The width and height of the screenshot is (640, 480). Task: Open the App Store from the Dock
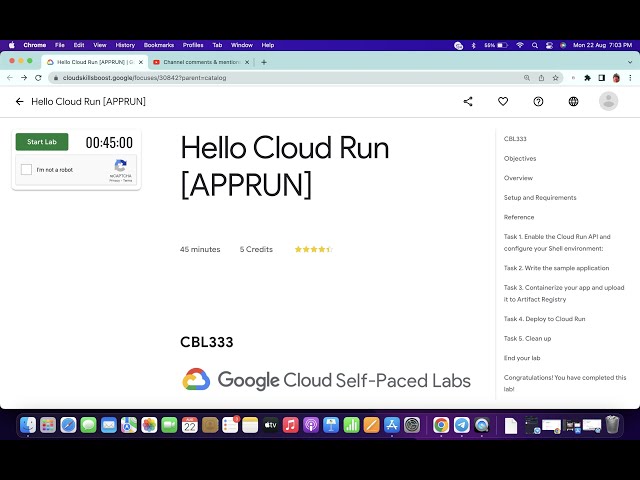pyautogui.click(x=392, y=425)
